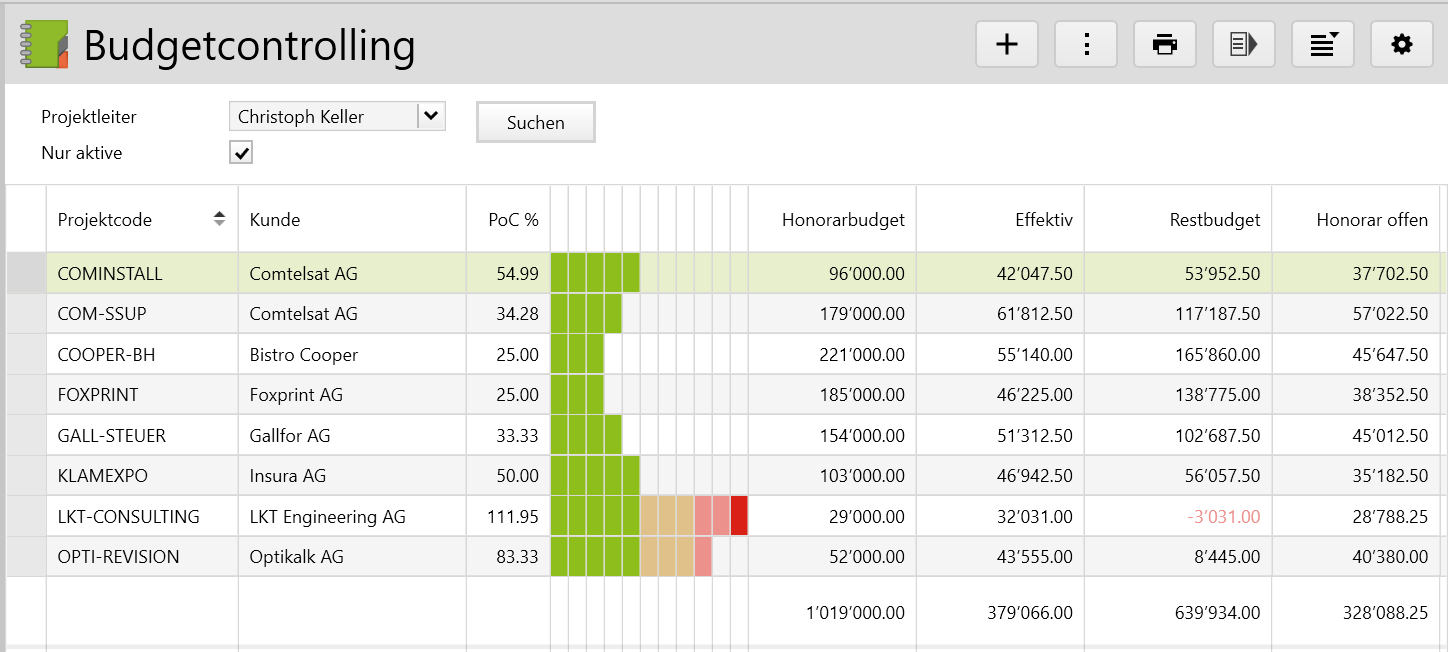The width and height of the screenshot is (1449, 652).
Task: Click the PoC % column header
Action: tap(512, 220)
